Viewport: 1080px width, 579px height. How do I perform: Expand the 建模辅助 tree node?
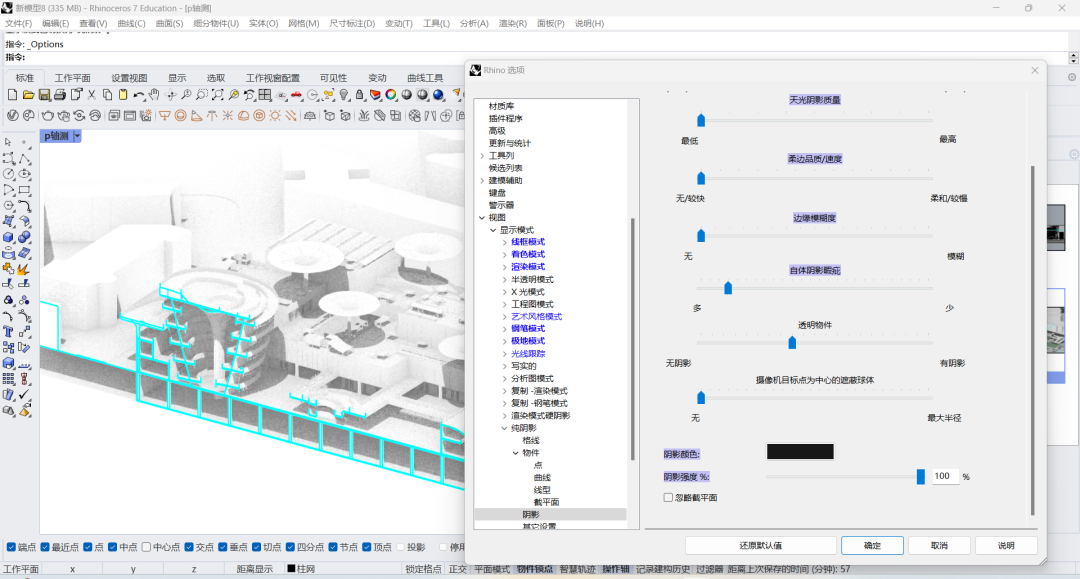(x=482, y=180)
